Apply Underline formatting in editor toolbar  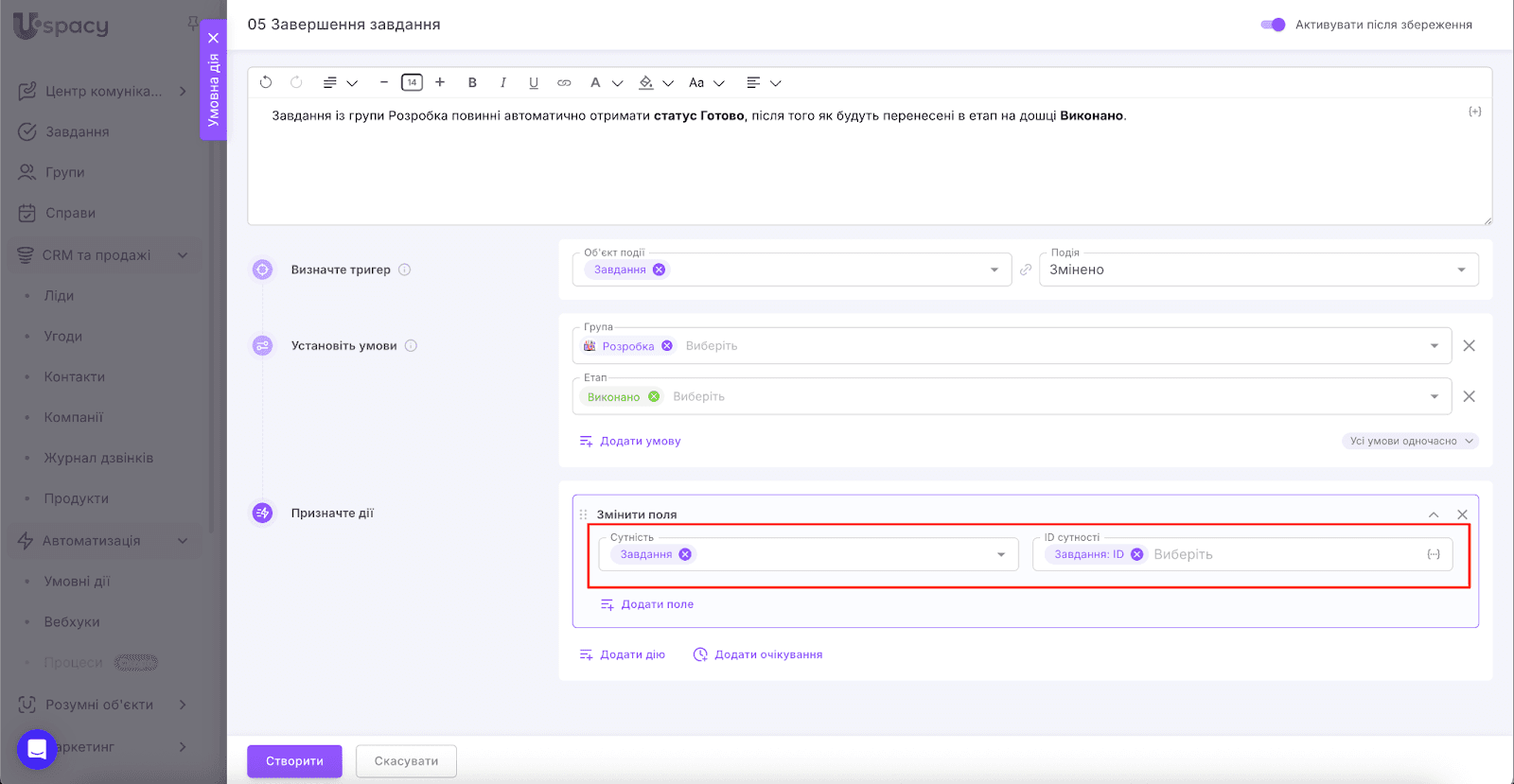pyautogui.click(x=534, y=83)
